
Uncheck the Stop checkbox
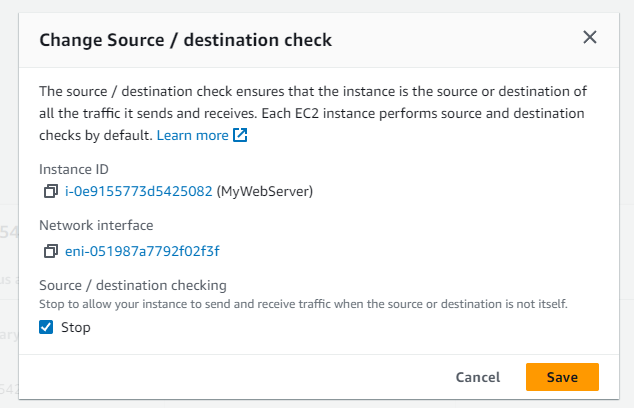tap(46, 327)
